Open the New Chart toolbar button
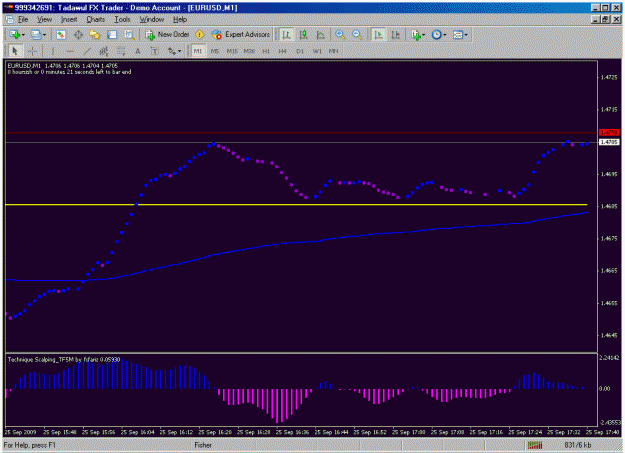 coord(15,35)
